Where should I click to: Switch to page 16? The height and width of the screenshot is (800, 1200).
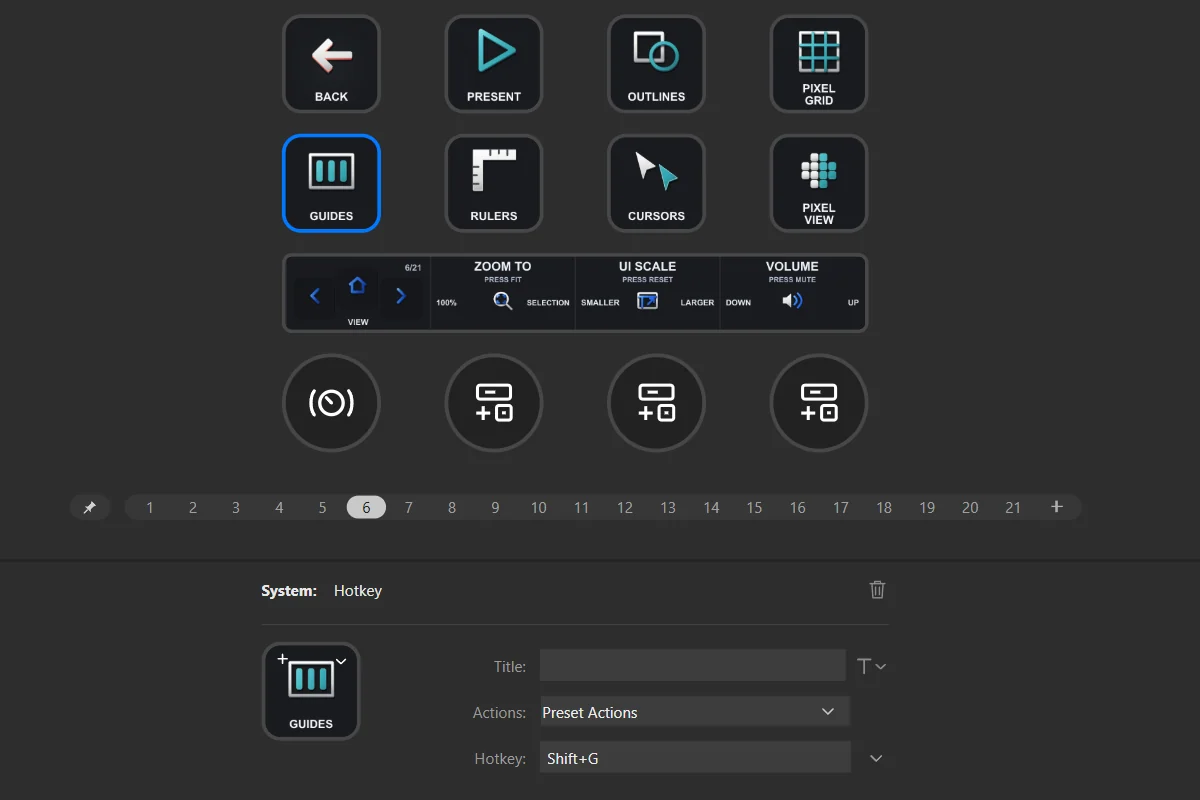(797, 508)
